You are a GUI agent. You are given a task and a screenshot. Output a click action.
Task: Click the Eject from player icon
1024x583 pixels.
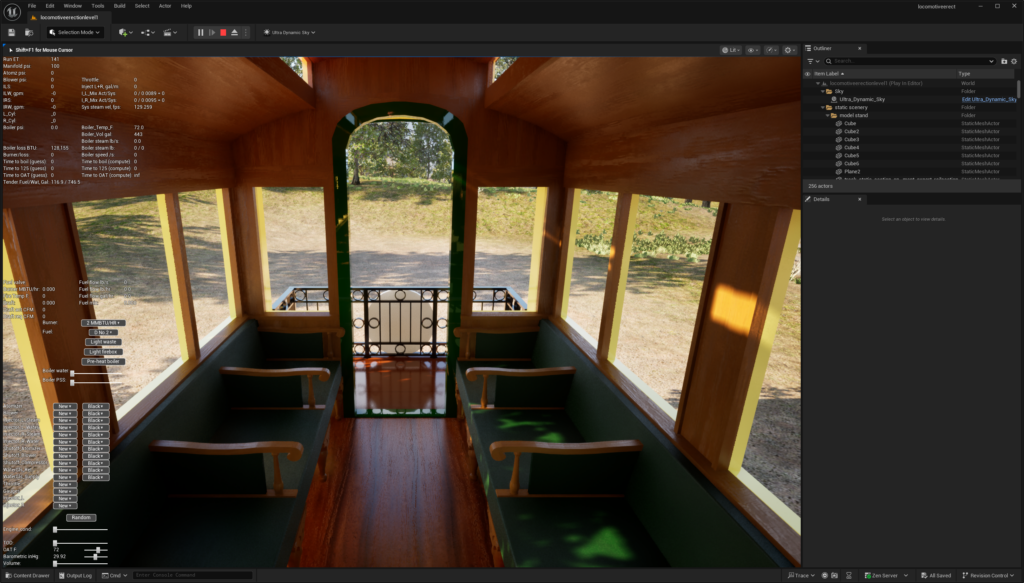click(234, 32)
